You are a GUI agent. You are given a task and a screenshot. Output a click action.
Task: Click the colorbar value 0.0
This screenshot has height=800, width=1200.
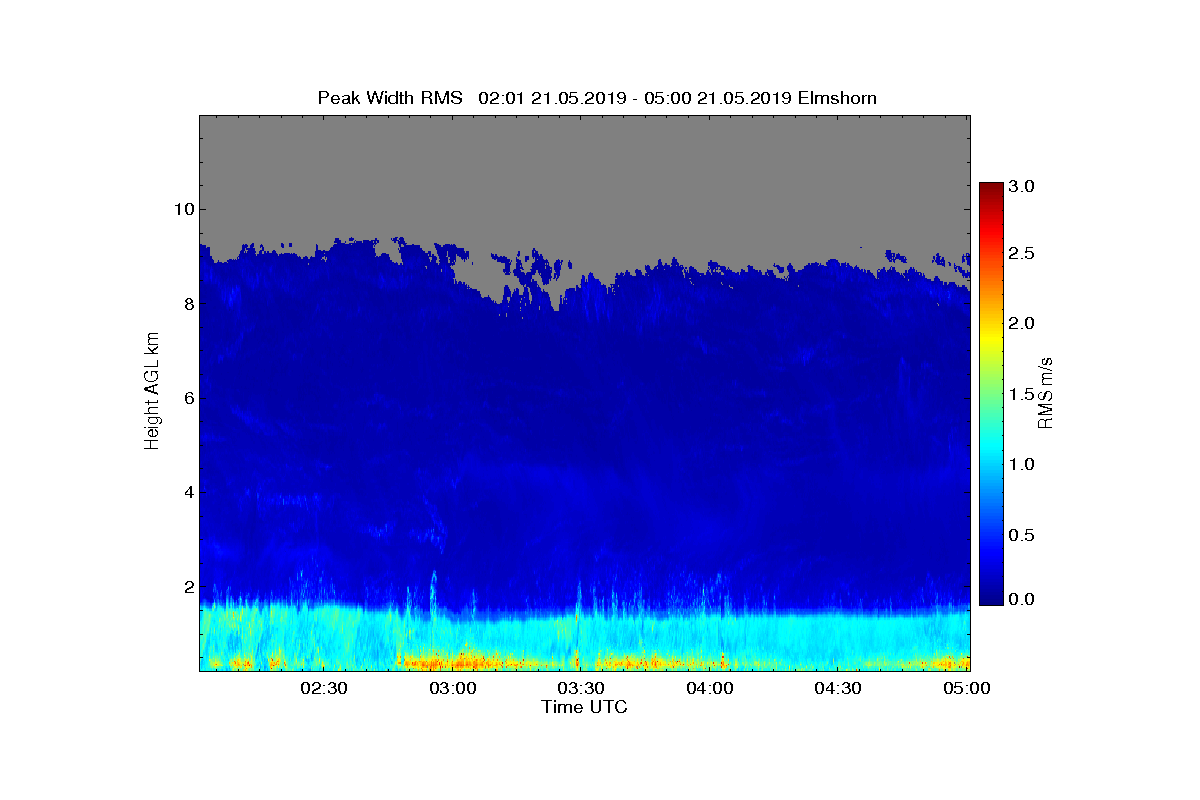click(1022, 599)
